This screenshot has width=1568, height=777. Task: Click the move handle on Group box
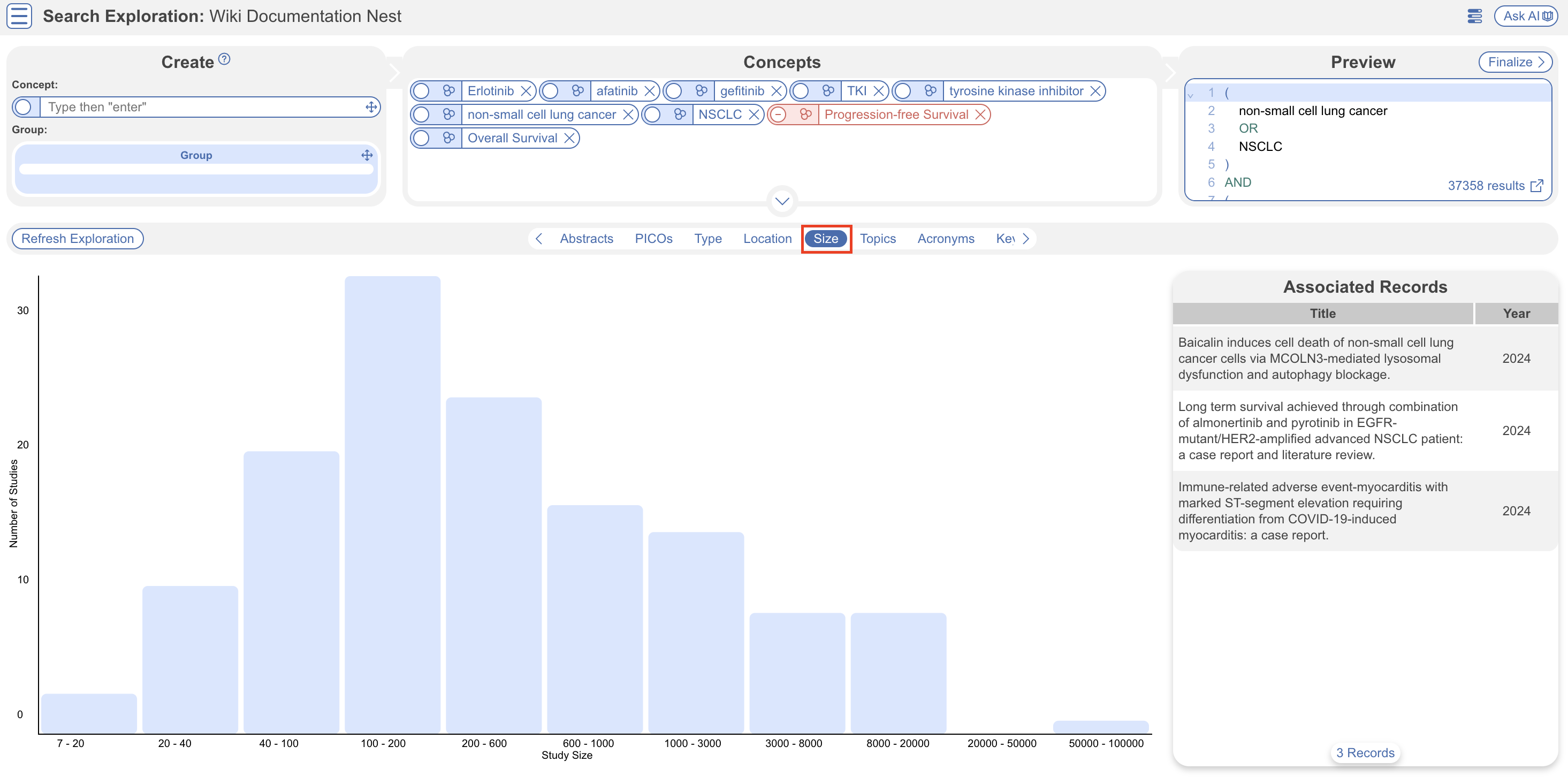coord(367,155)
